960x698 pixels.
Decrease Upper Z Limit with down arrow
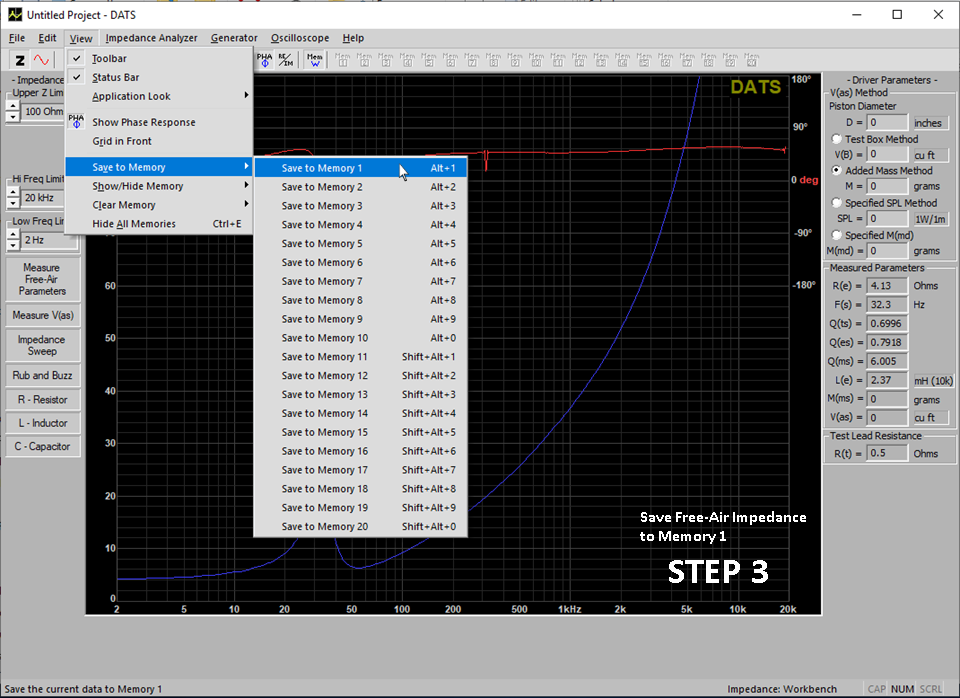pos(13,116)
